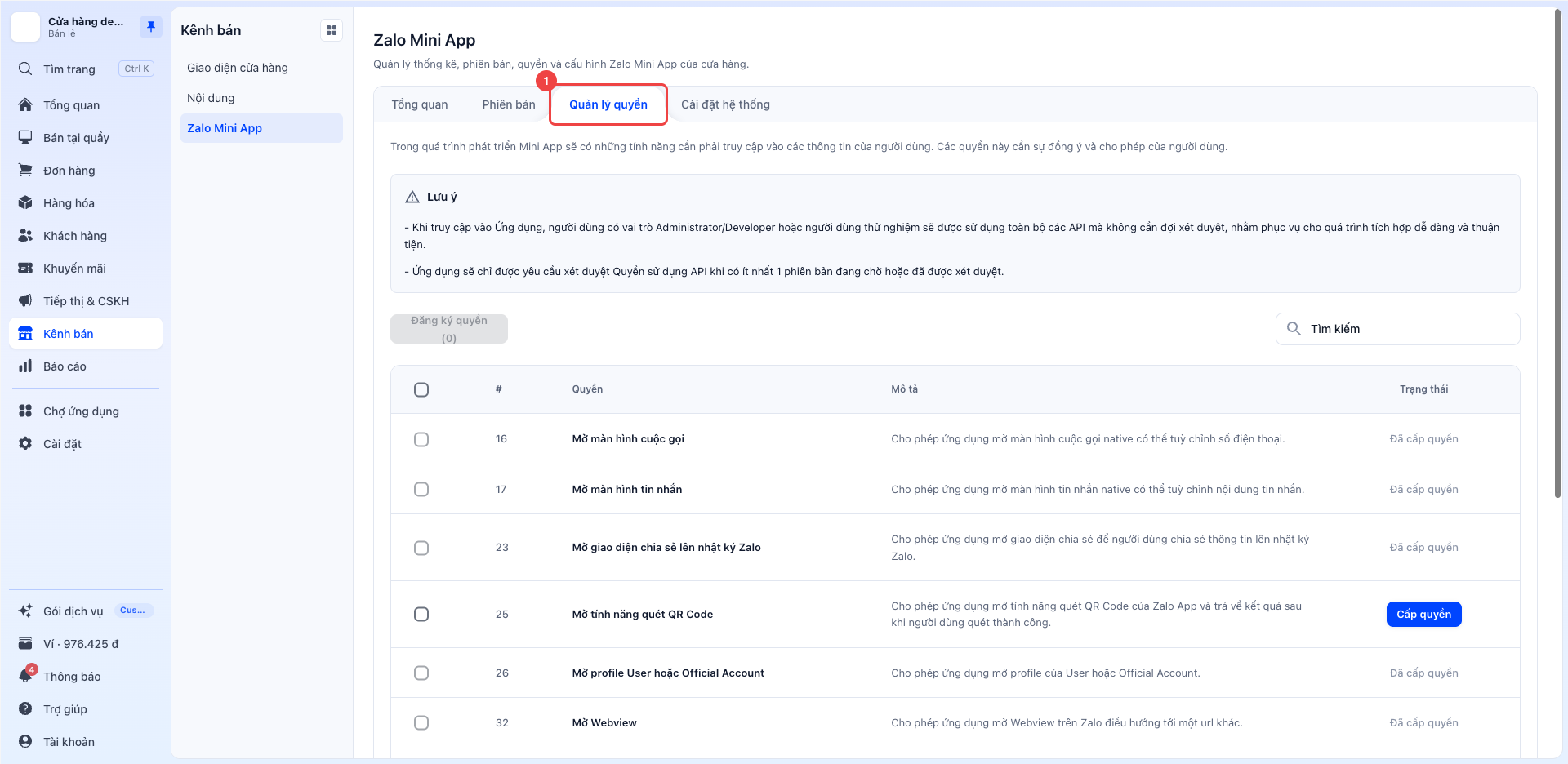Screen dimensions: 1568x764
Task: Select the Mở Webview row checkbox
Action: pyautogui.click(x=421, y=722)
